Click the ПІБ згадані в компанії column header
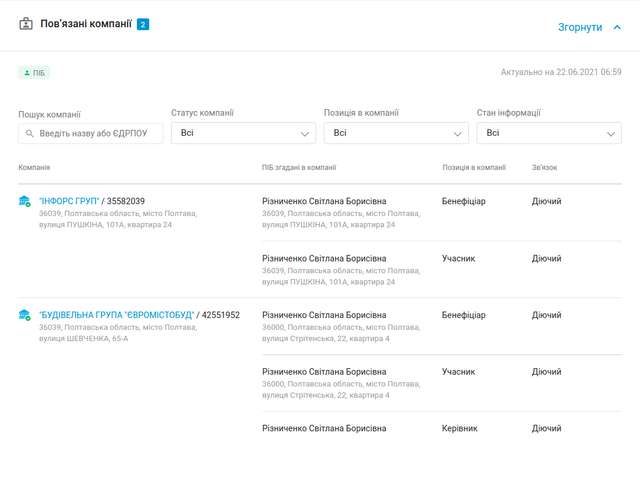 tap(299, 168)
